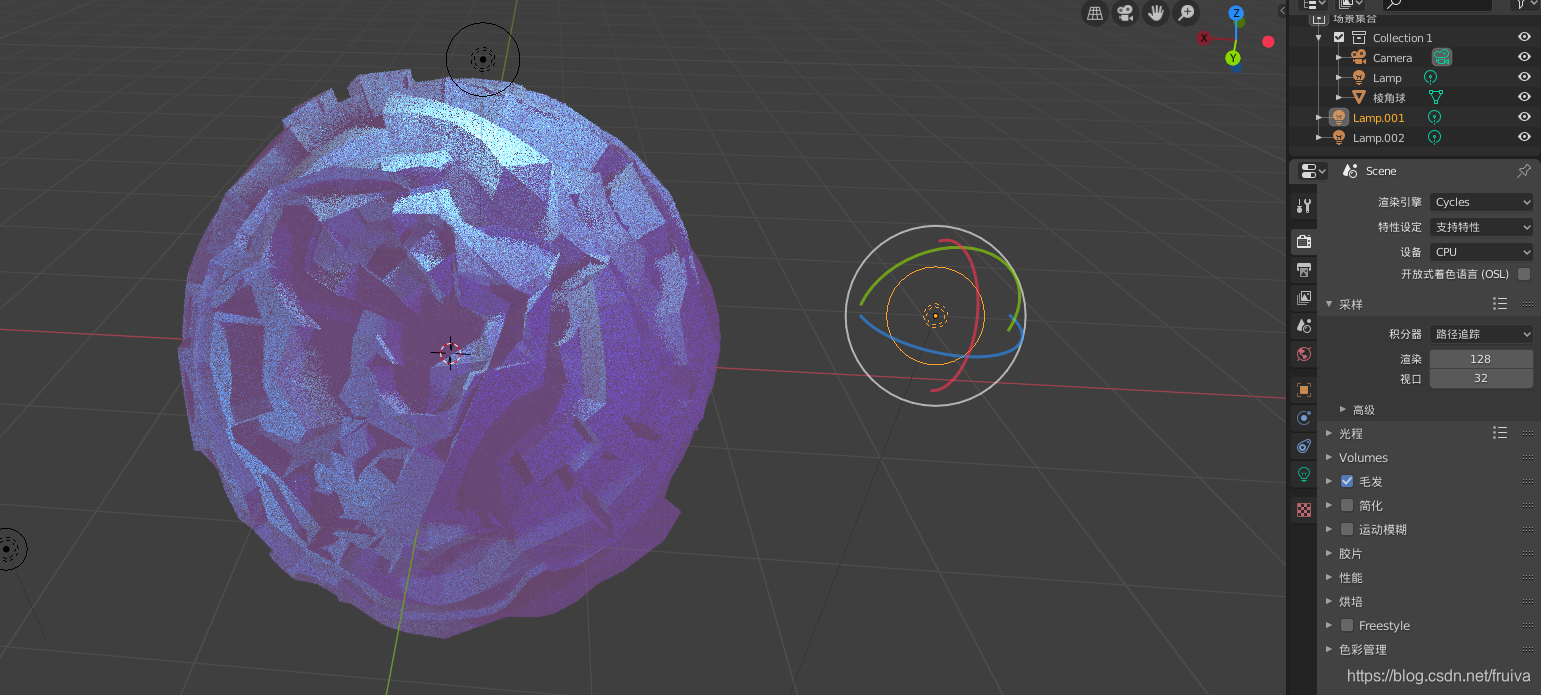Screen dimensions: 1541x695
Task: Click the 视口 samples field 32
Action: [1481, 378]
